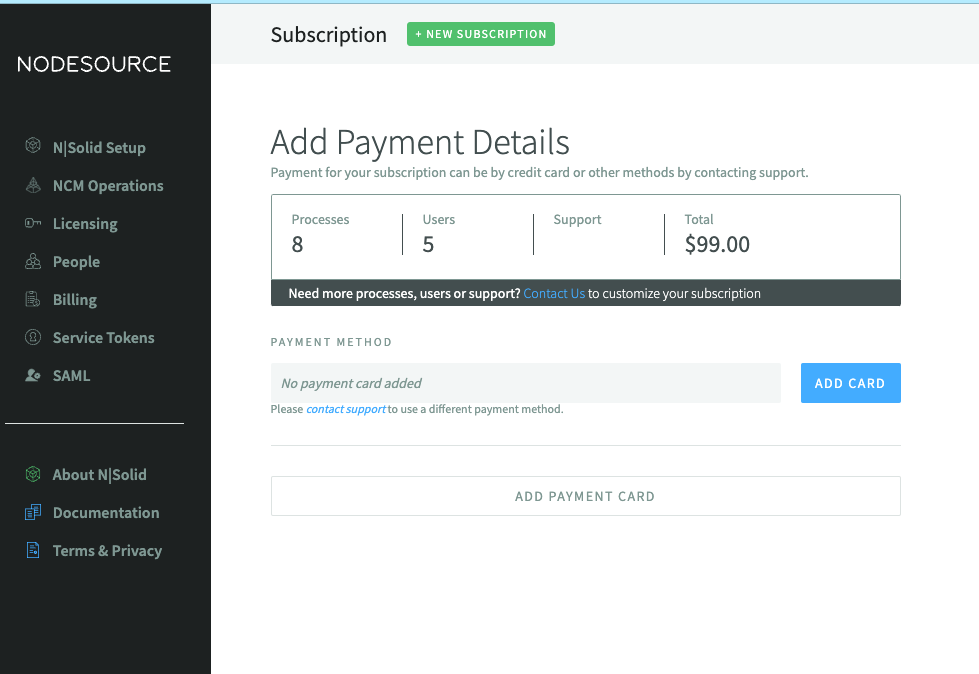Click the About N|Solid hexagon icon
Screen dimensions: 979x674
pyautogui.click(x=32, y=474)
